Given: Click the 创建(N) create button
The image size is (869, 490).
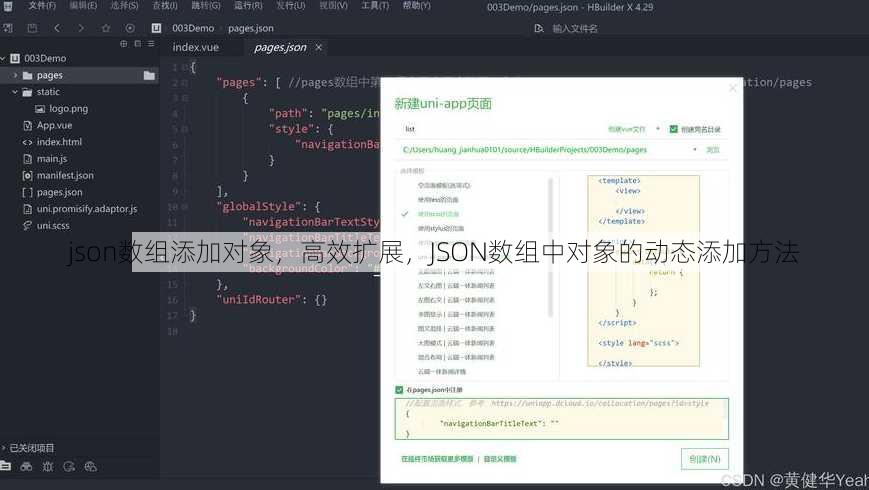Looking at the screenshot, I should (704, 459).
